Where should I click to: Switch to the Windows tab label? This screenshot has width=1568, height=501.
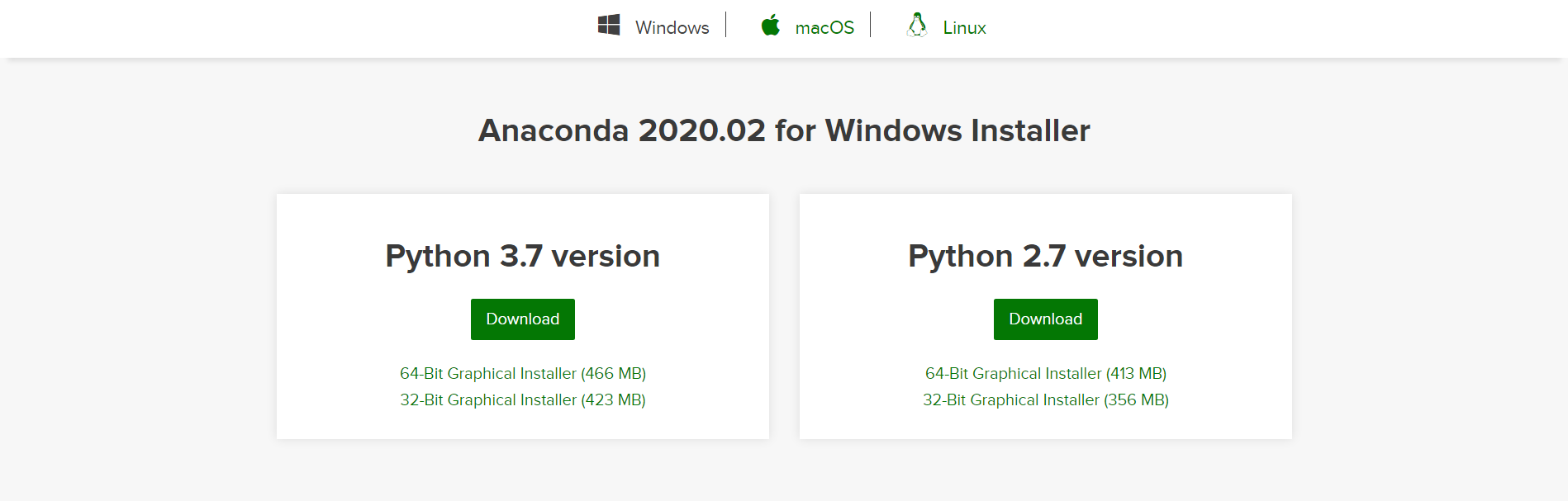[x=672, y=28]
